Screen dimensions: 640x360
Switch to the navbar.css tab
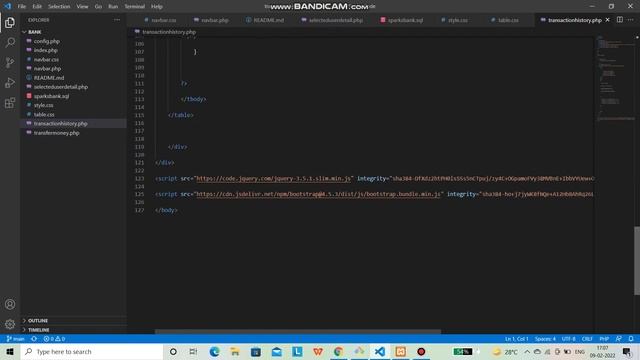[160, 20]
